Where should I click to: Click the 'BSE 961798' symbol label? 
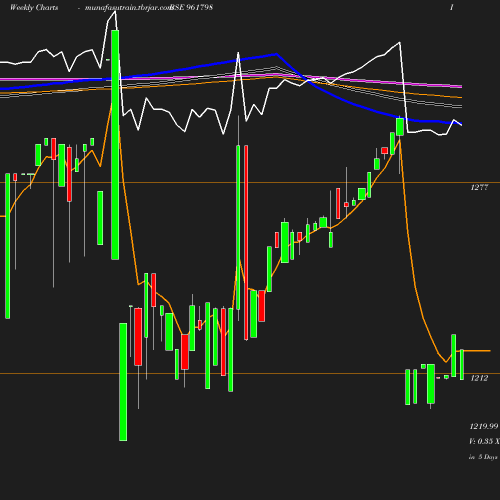pos(191,7)
